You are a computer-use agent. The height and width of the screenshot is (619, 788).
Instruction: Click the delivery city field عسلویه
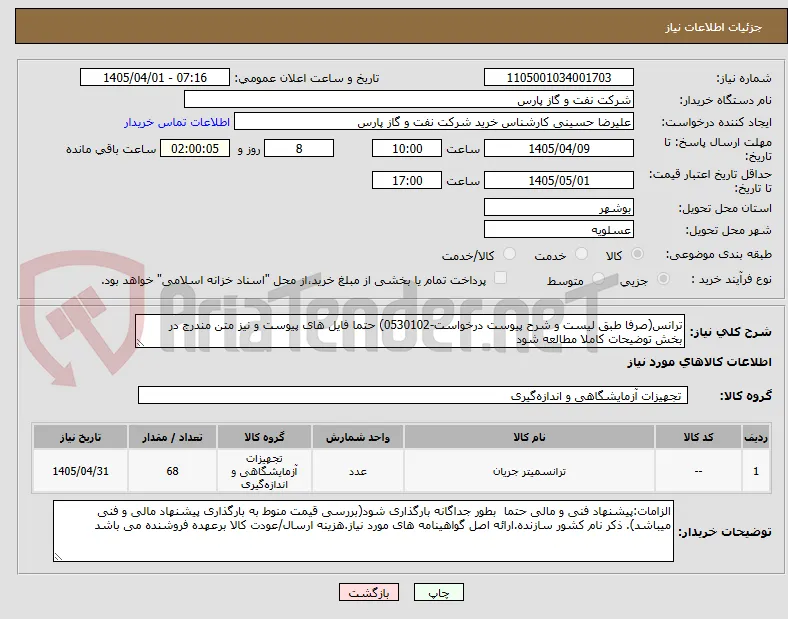(x=559, y=230)
